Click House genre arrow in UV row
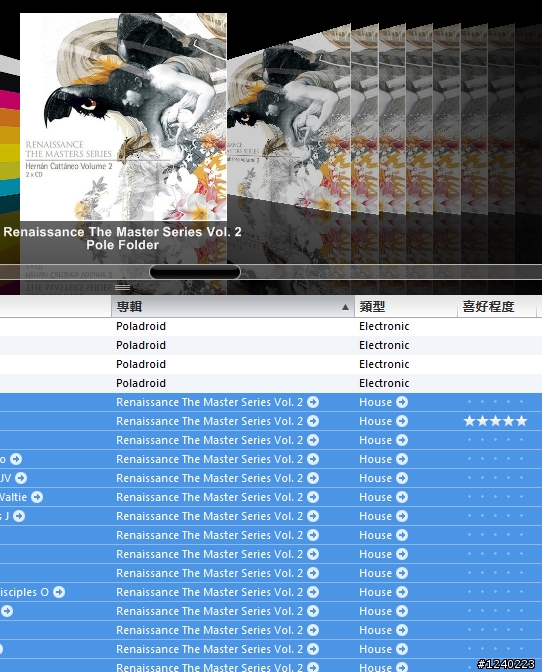 coord(401,478)
